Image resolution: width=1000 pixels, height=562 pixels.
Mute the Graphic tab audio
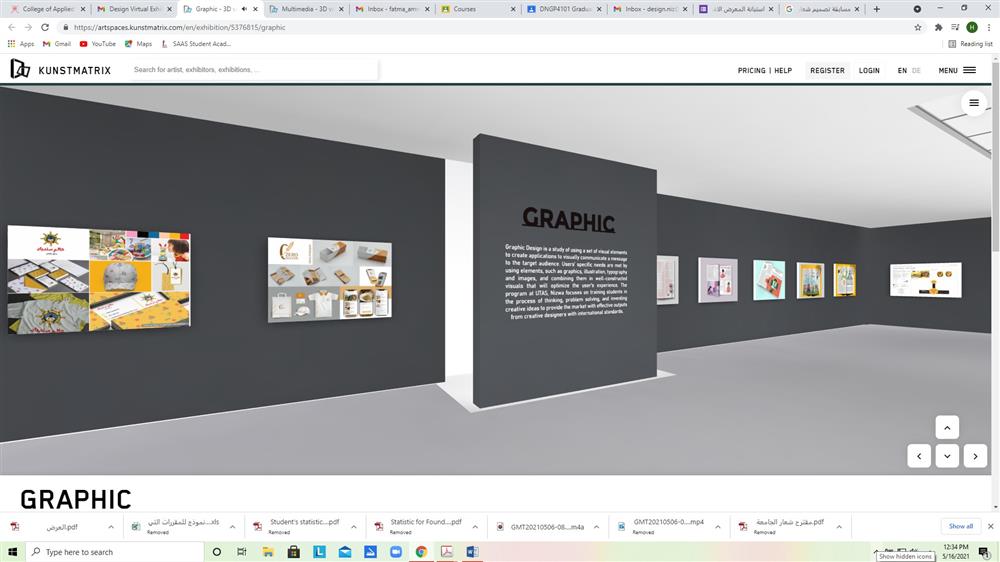pyautogui.click(x=244, y=9)
